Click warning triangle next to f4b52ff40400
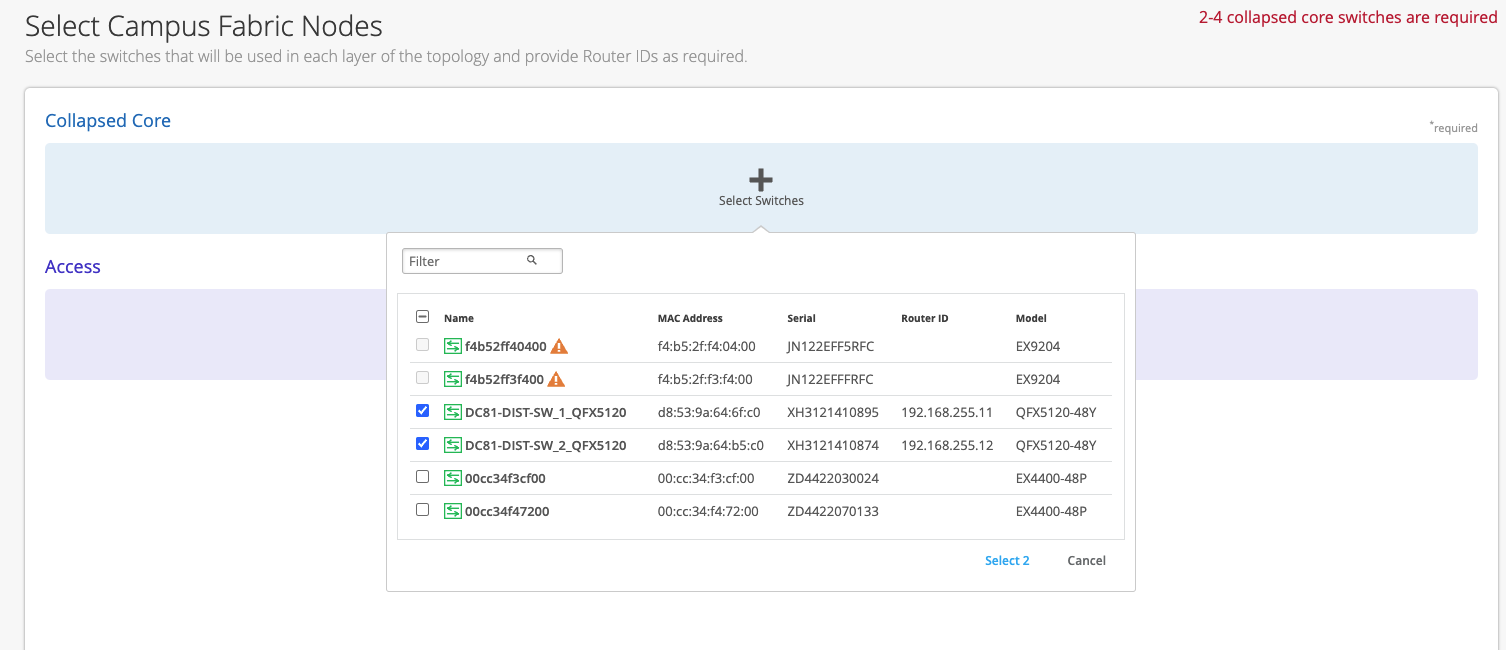The width and height of the screenshot is (1506, 650). 559,347
